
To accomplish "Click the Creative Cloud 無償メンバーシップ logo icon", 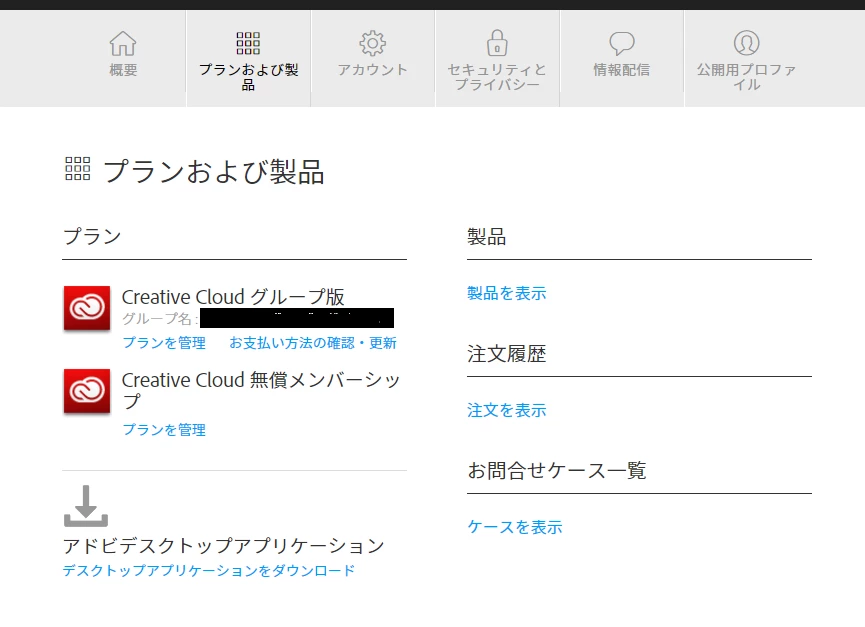I will [x=87, y=391].
